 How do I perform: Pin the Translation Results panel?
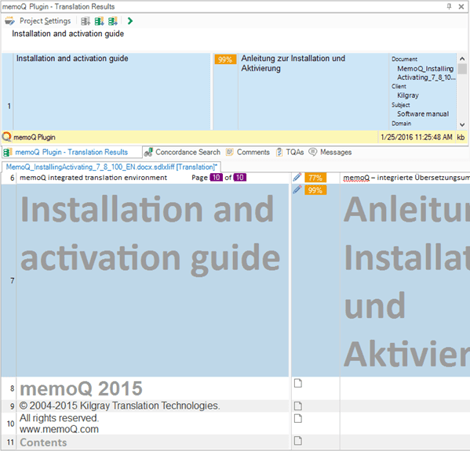click(449, 6)
